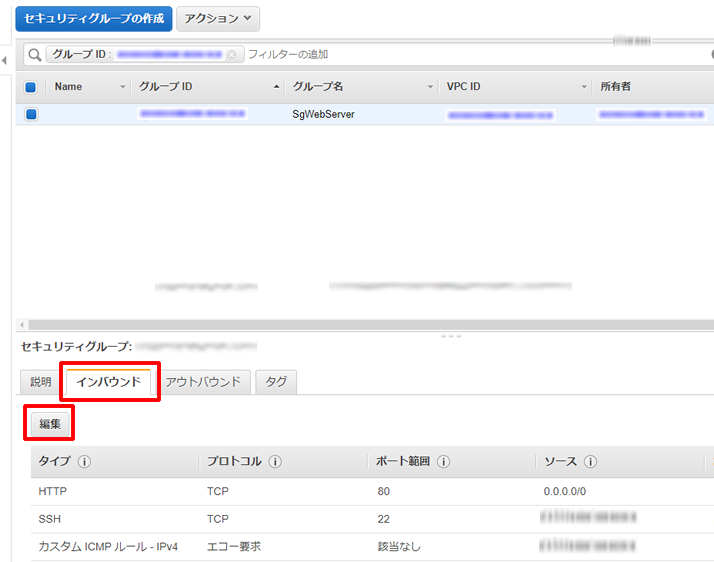Toggle the select-all header checkbox
Viewport: 714px width, 562px height.
pos(31,87)
